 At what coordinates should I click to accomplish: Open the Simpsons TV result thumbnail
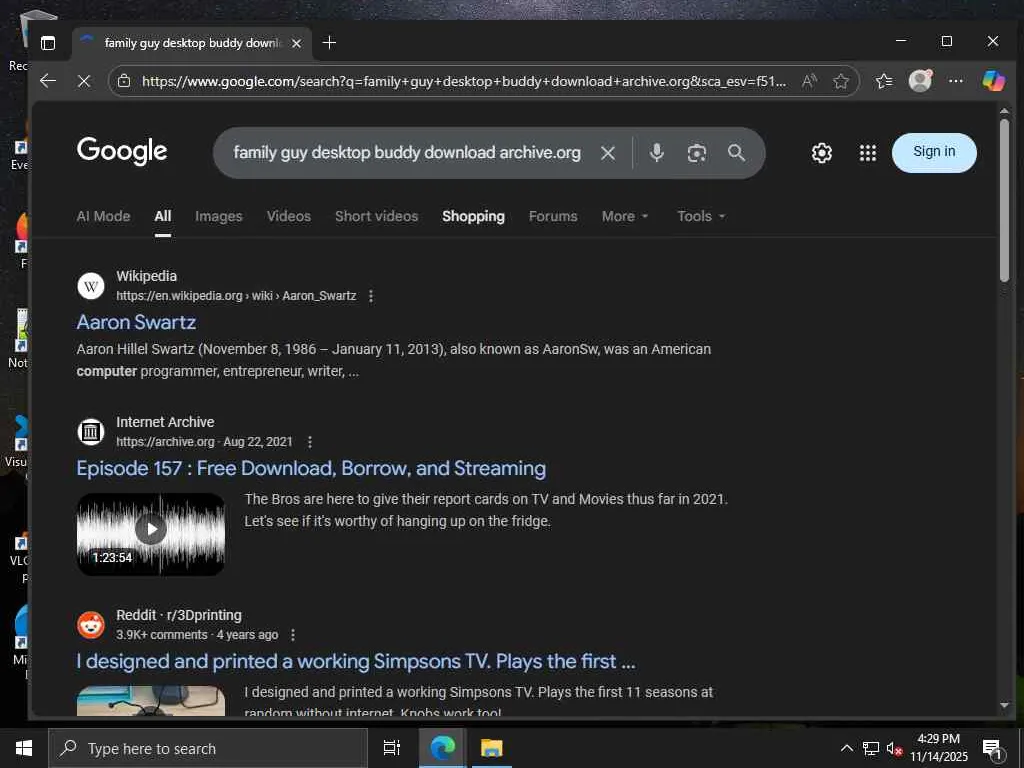[x=151, y=701]
